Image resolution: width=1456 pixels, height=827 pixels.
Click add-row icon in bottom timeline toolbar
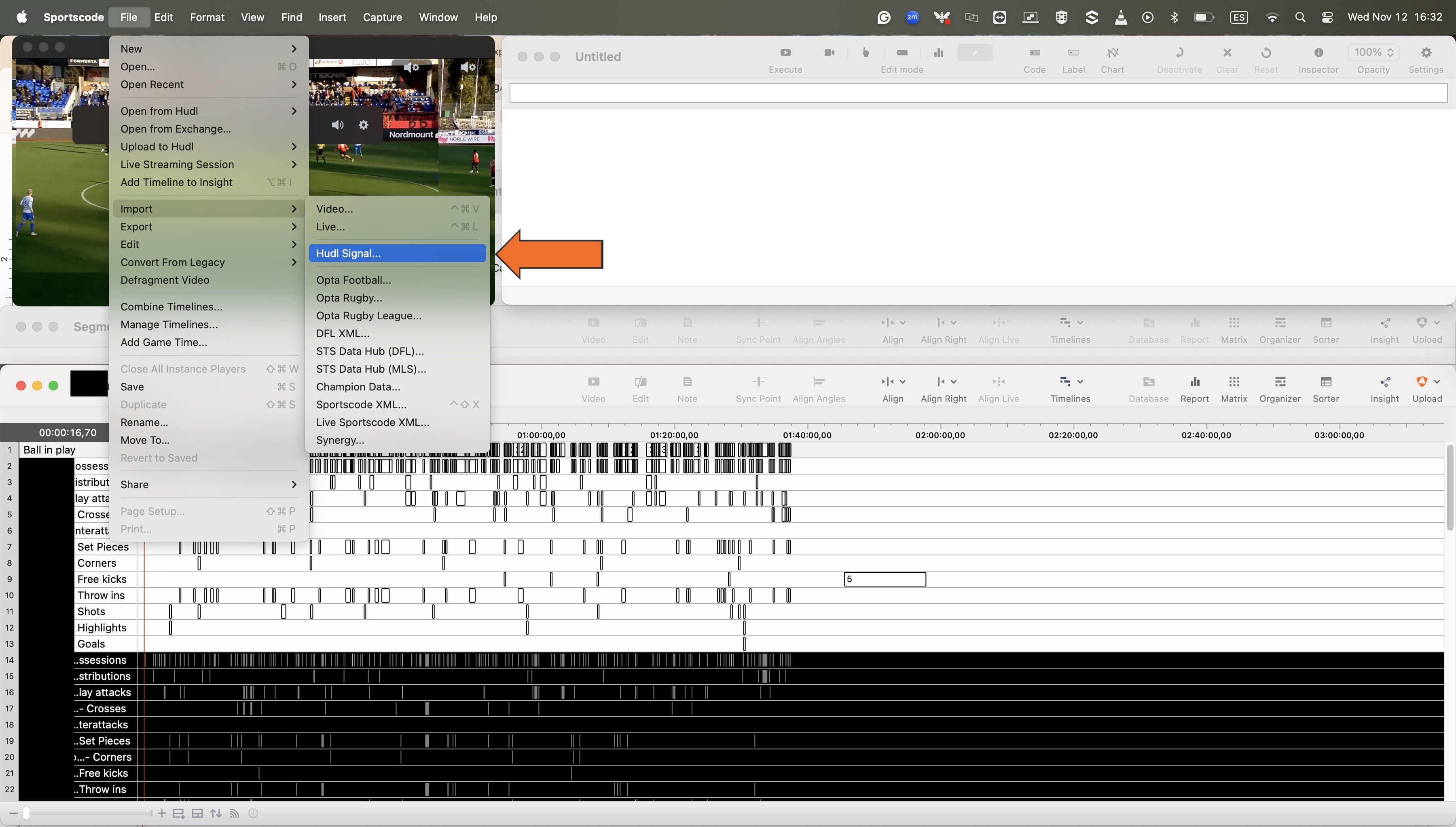pos(178,814)
